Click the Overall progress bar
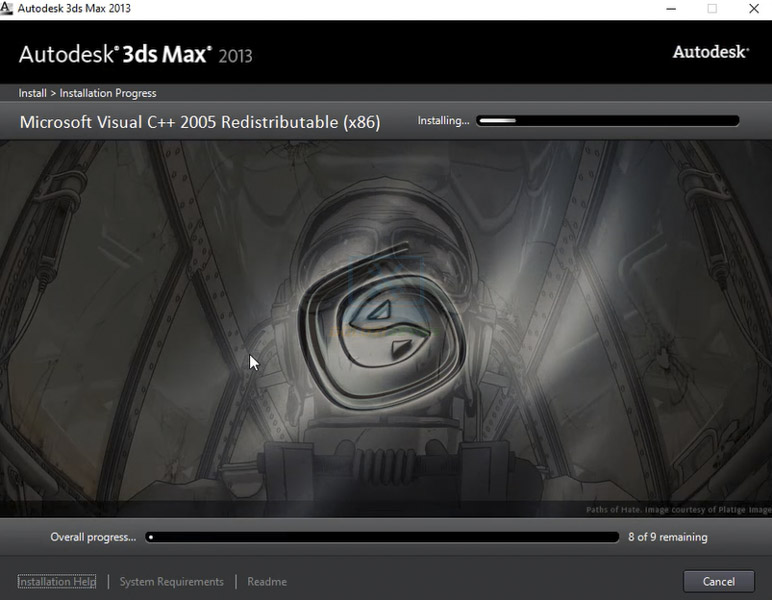772x600 pixels. pyautogui.click(x=382, y=537)
